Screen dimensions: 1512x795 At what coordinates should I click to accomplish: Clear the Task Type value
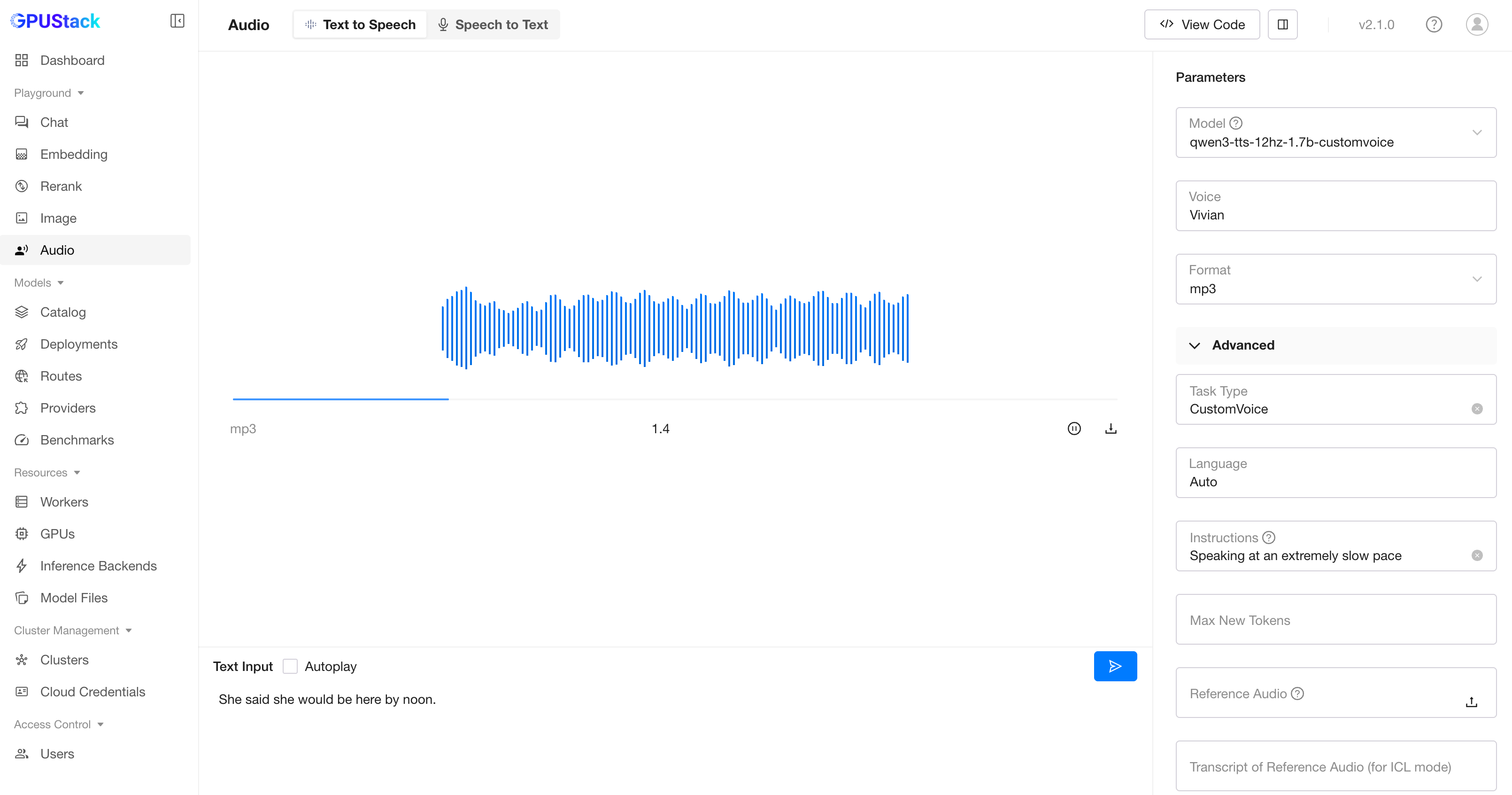(1477, 409)
